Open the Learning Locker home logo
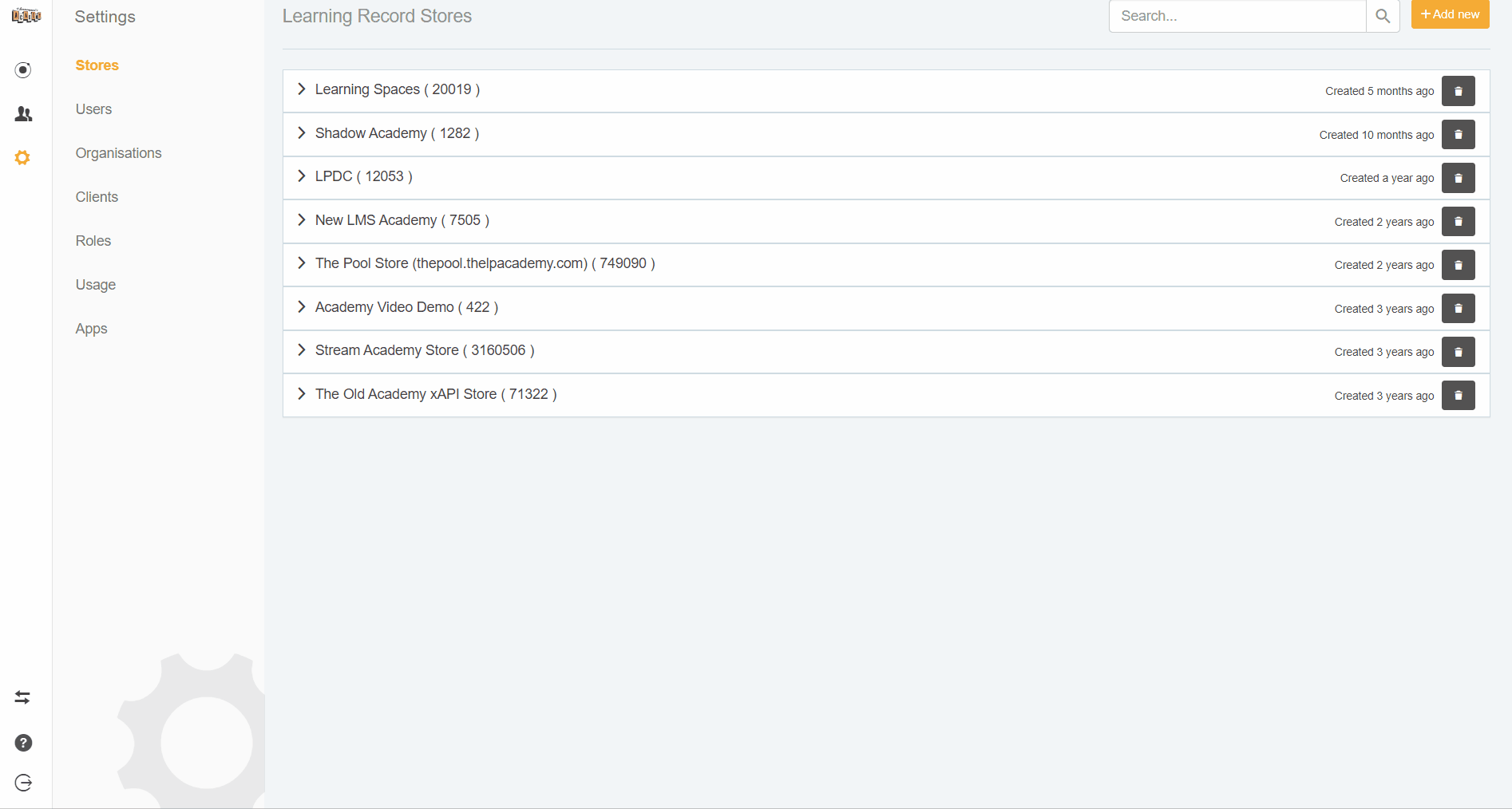 coord(26,14)
